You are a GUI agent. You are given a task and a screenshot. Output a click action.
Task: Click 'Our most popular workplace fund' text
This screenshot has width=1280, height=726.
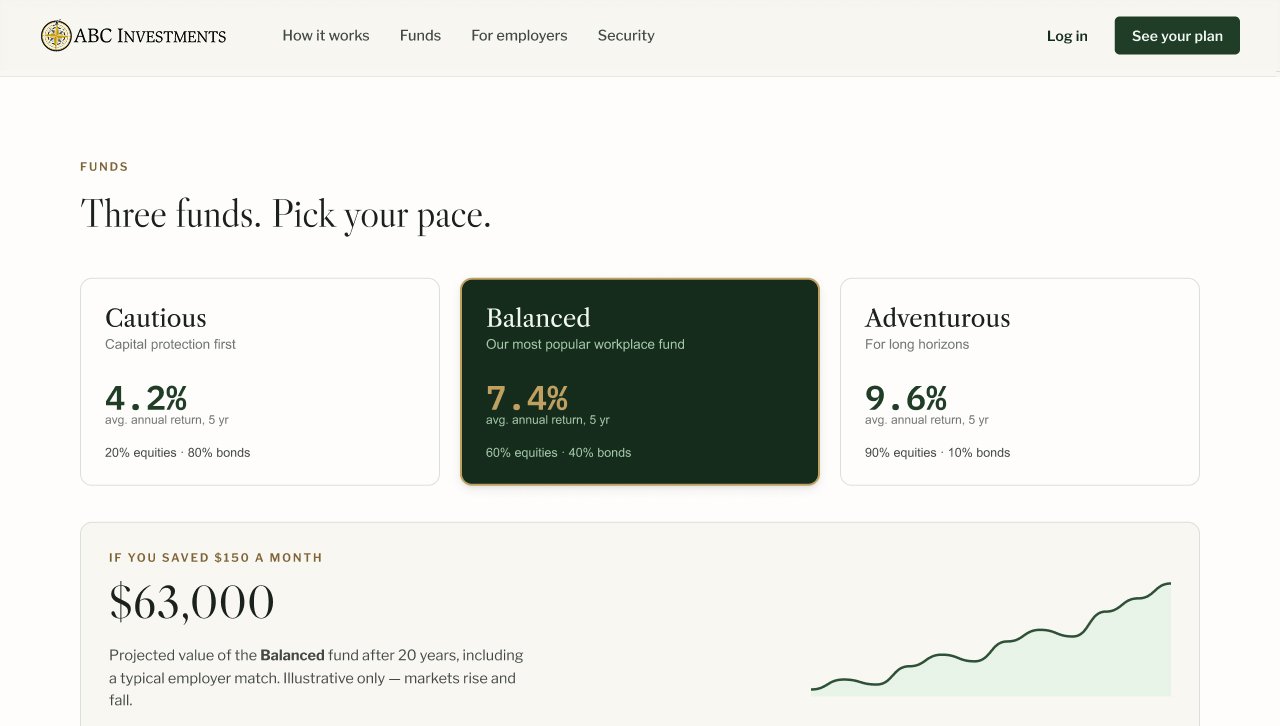[585, 344]
